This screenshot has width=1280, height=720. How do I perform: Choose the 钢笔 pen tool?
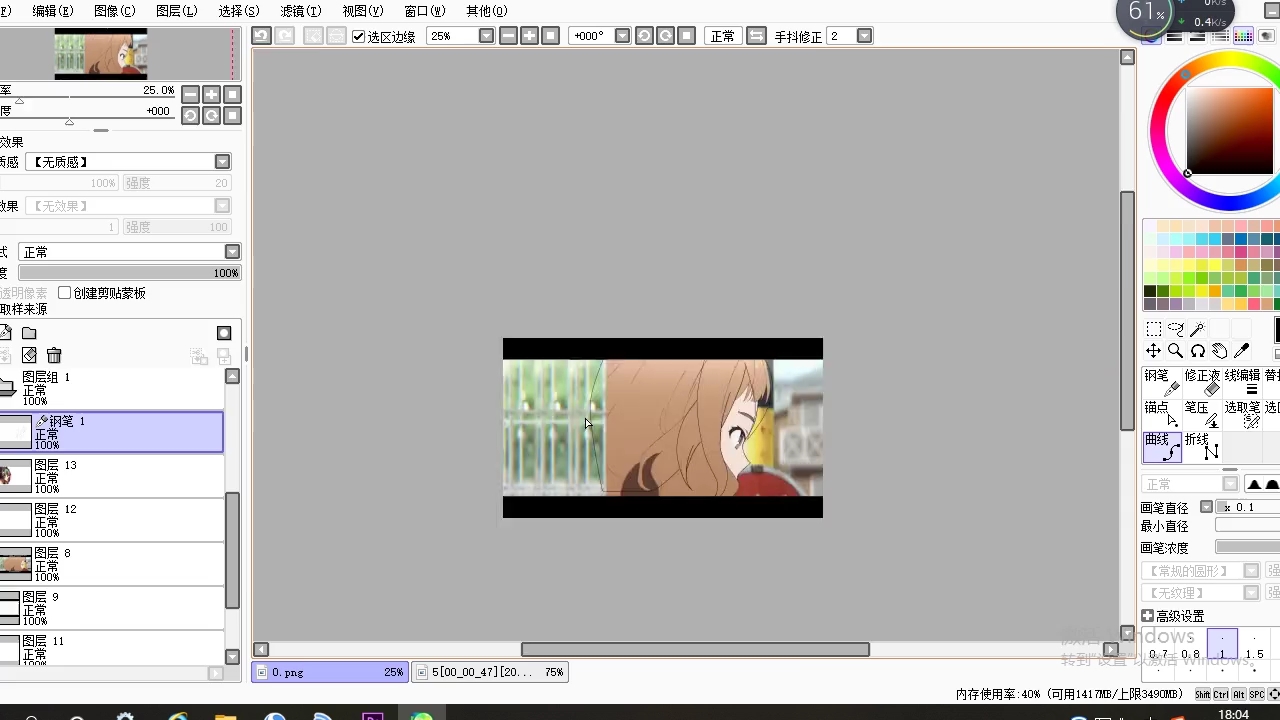pyautogui.click(x=1162, y=382)
